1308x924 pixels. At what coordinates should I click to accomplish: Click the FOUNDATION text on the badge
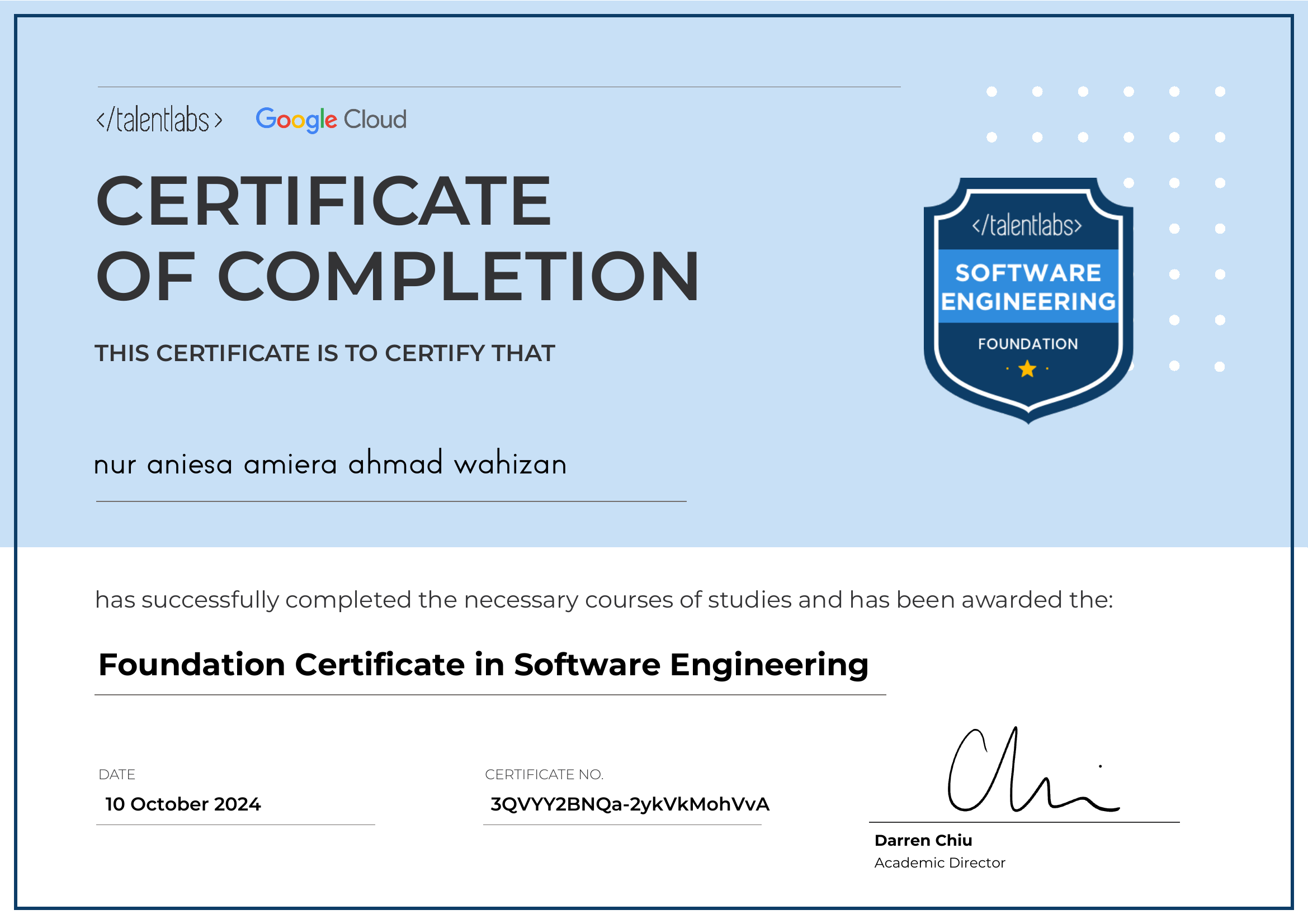coord(1028,343)
